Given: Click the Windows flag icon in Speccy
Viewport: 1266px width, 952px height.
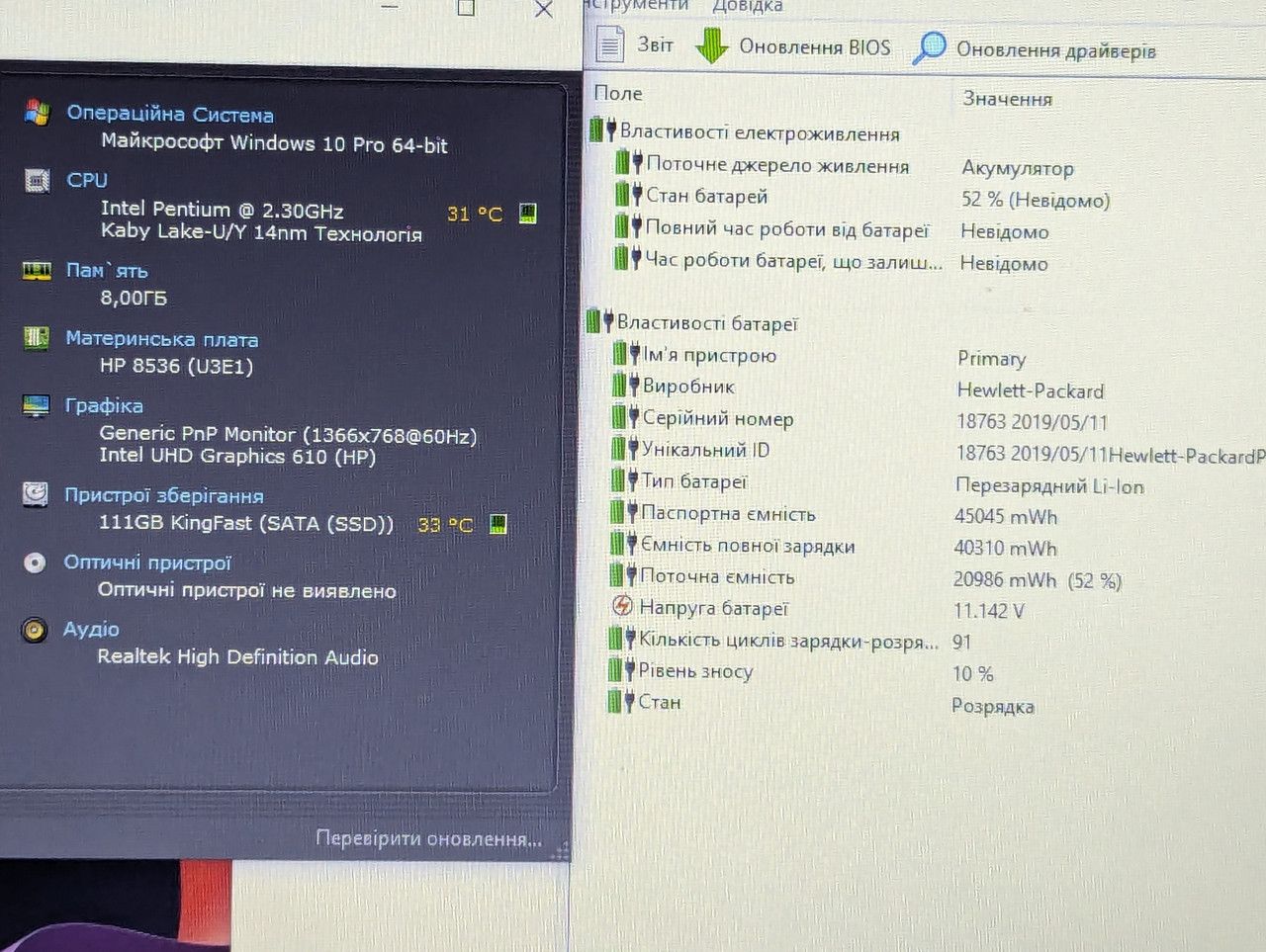Looking at the screenshot, I should [38, 112].
